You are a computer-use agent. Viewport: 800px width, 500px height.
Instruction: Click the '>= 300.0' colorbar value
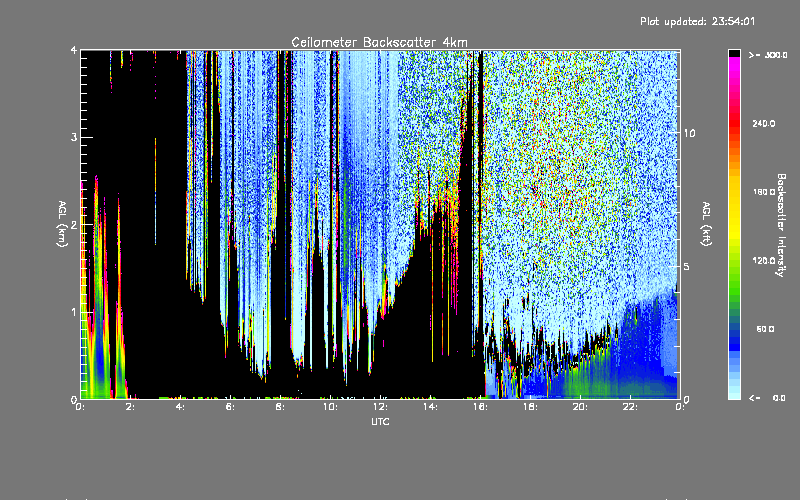(x=768, y=55)
